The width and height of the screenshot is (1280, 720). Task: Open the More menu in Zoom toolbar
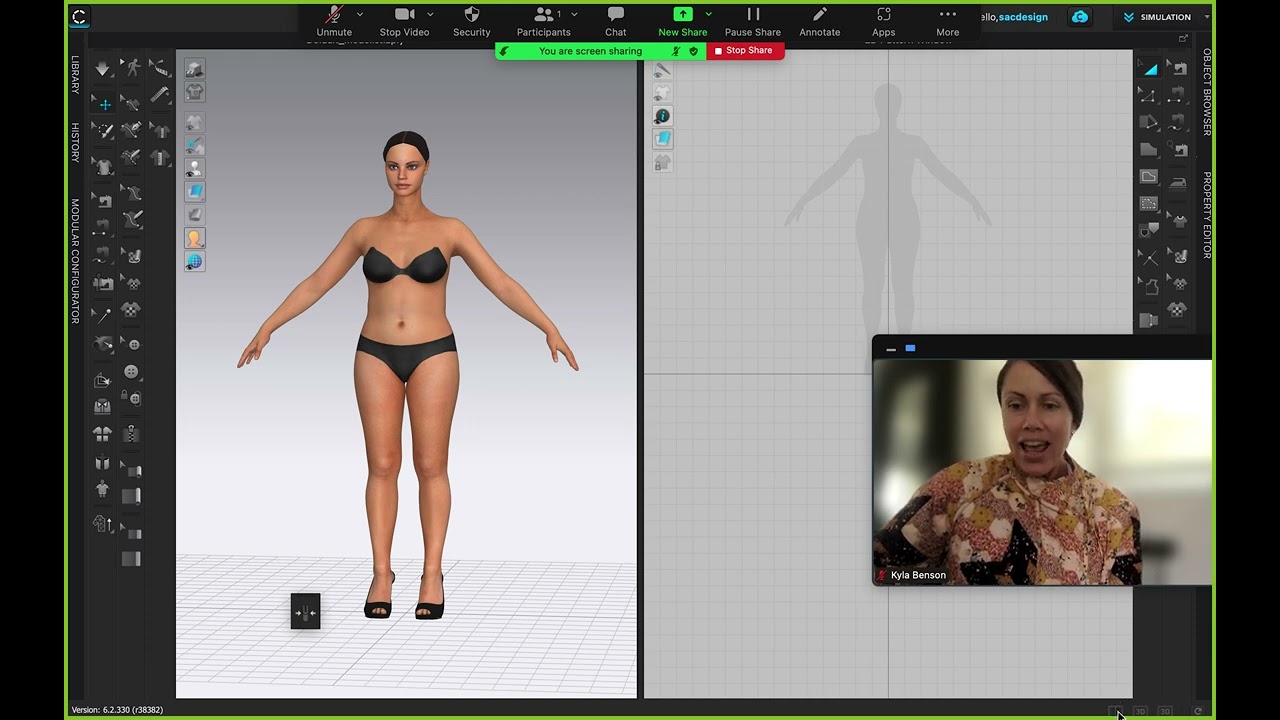tap(947, 22)
